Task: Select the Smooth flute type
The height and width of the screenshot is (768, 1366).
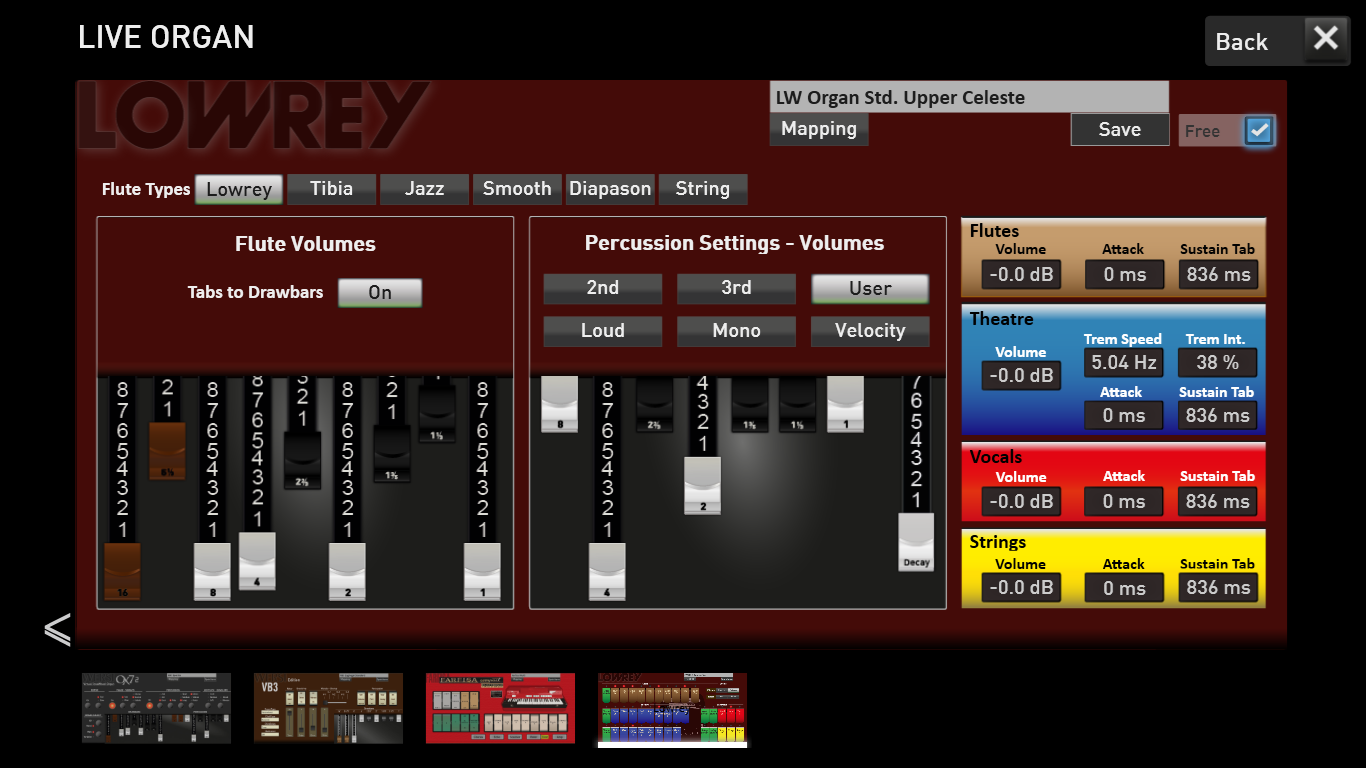Action: point(517,189)
